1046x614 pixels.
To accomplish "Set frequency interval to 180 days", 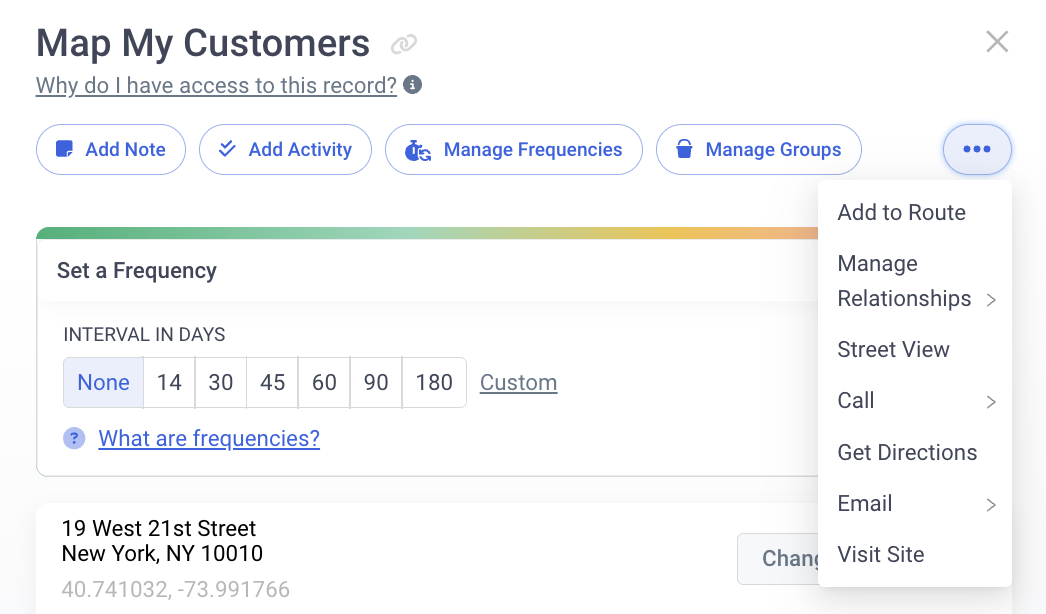I will pos(434,382).
